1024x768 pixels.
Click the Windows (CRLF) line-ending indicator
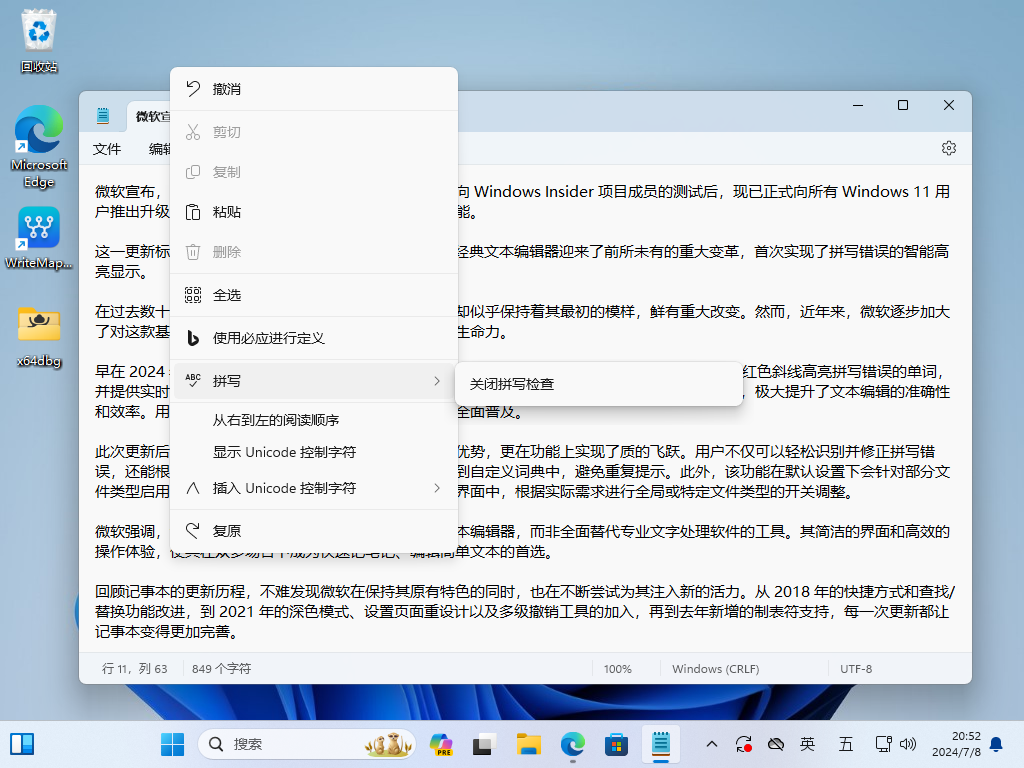tap(716, 668)
